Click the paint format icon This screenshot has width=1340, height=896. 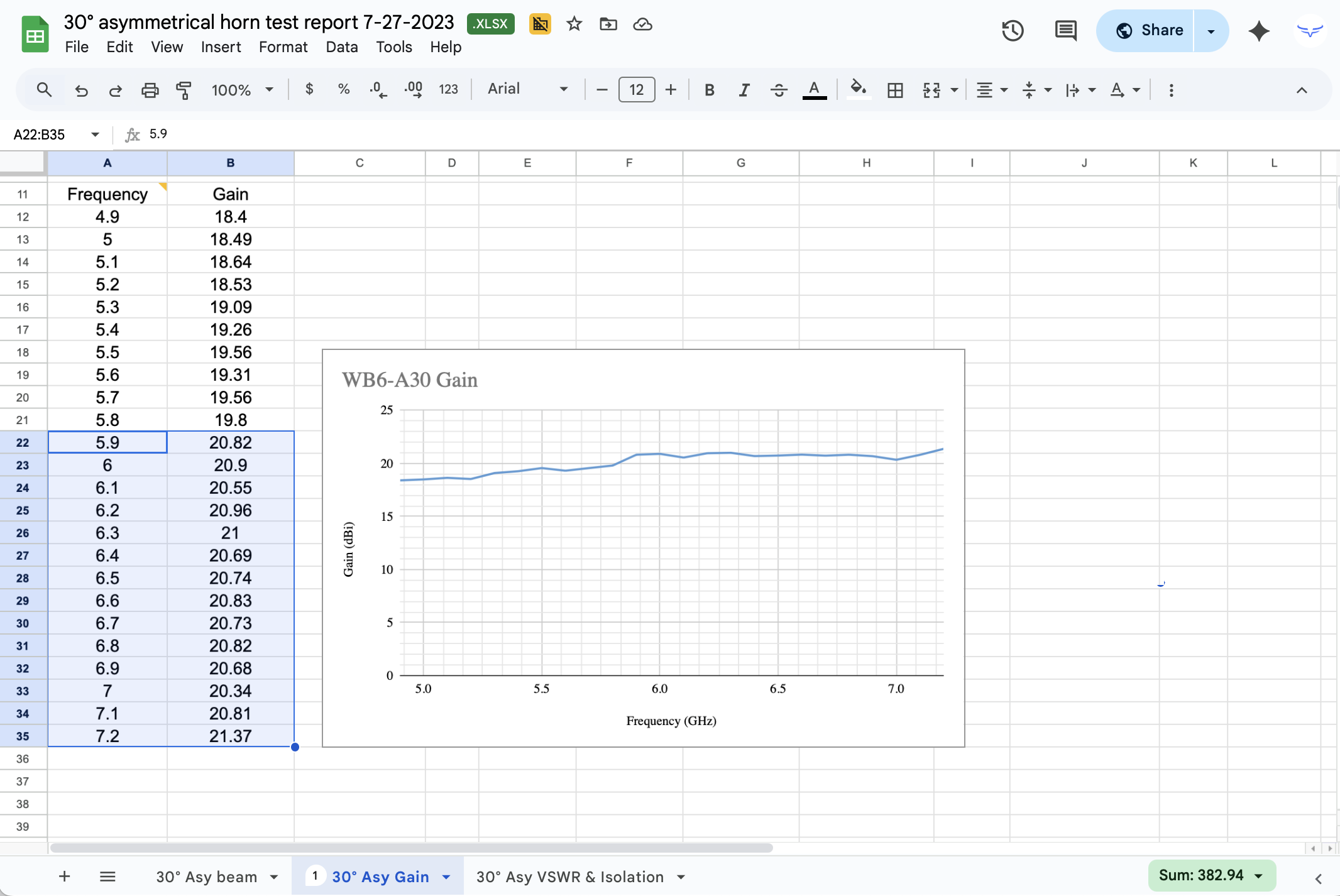click(x=184, y=90)
